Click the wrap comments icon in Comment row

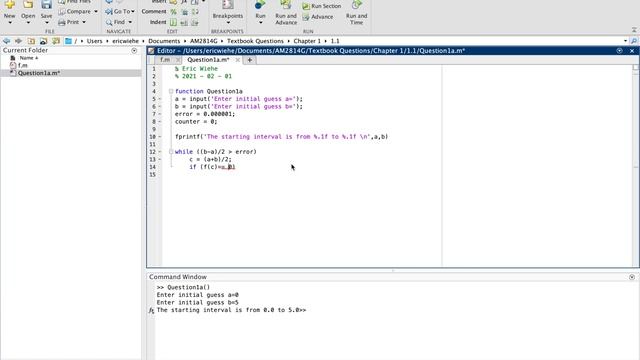(x=195, y=12)
